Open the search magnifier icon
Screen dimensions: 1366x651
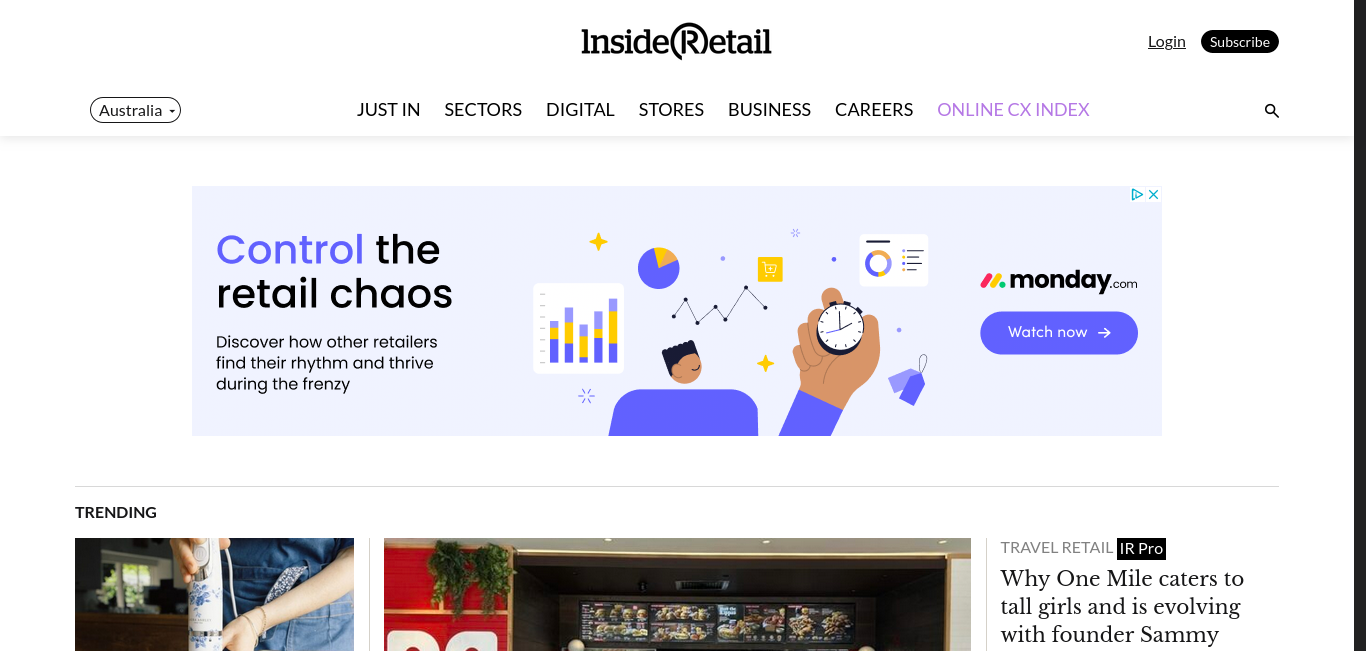[1272, 111]
